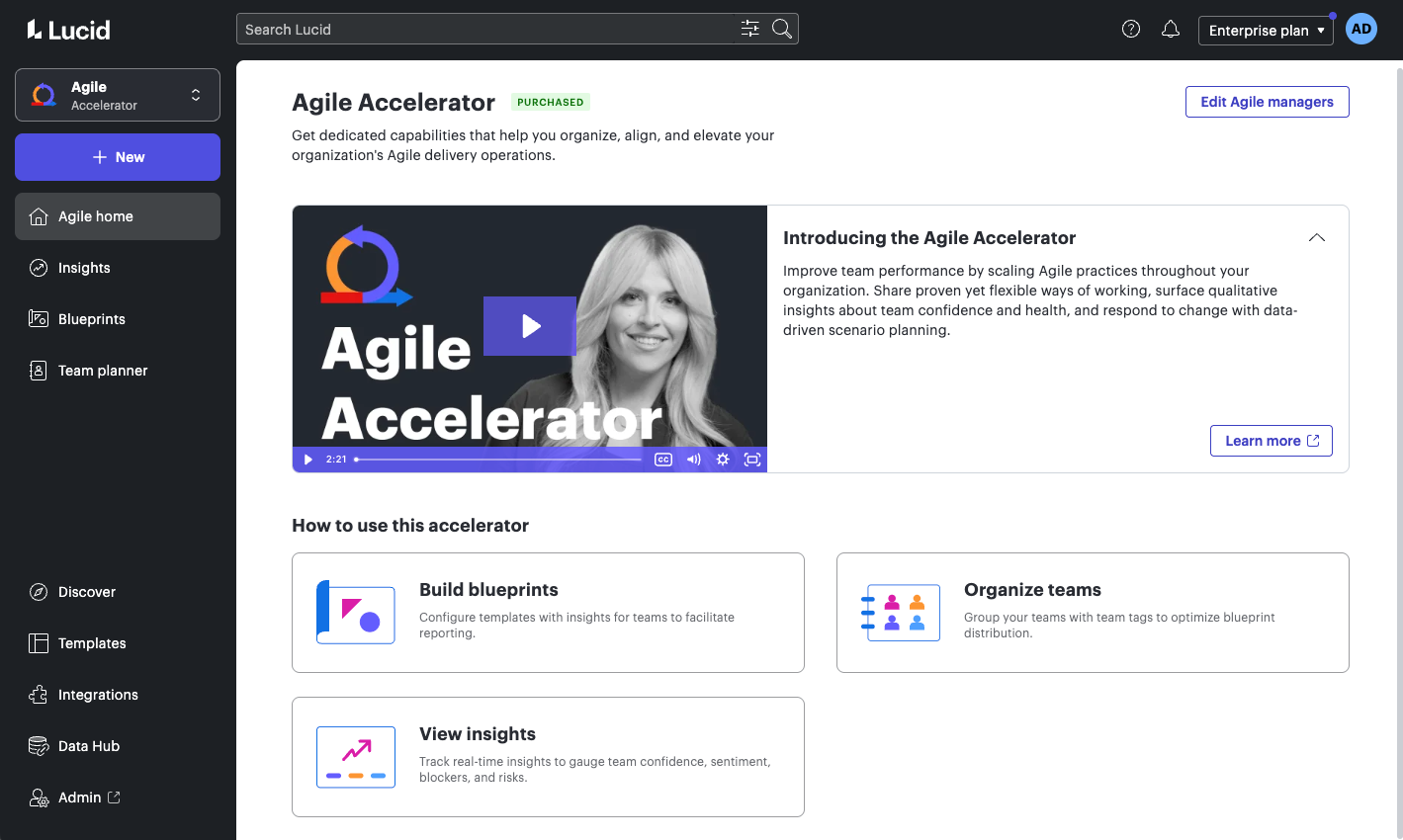This screenshot has height=840, width=1403.
Task: Open Integrations in the sidebar
Action: (118, 695)
